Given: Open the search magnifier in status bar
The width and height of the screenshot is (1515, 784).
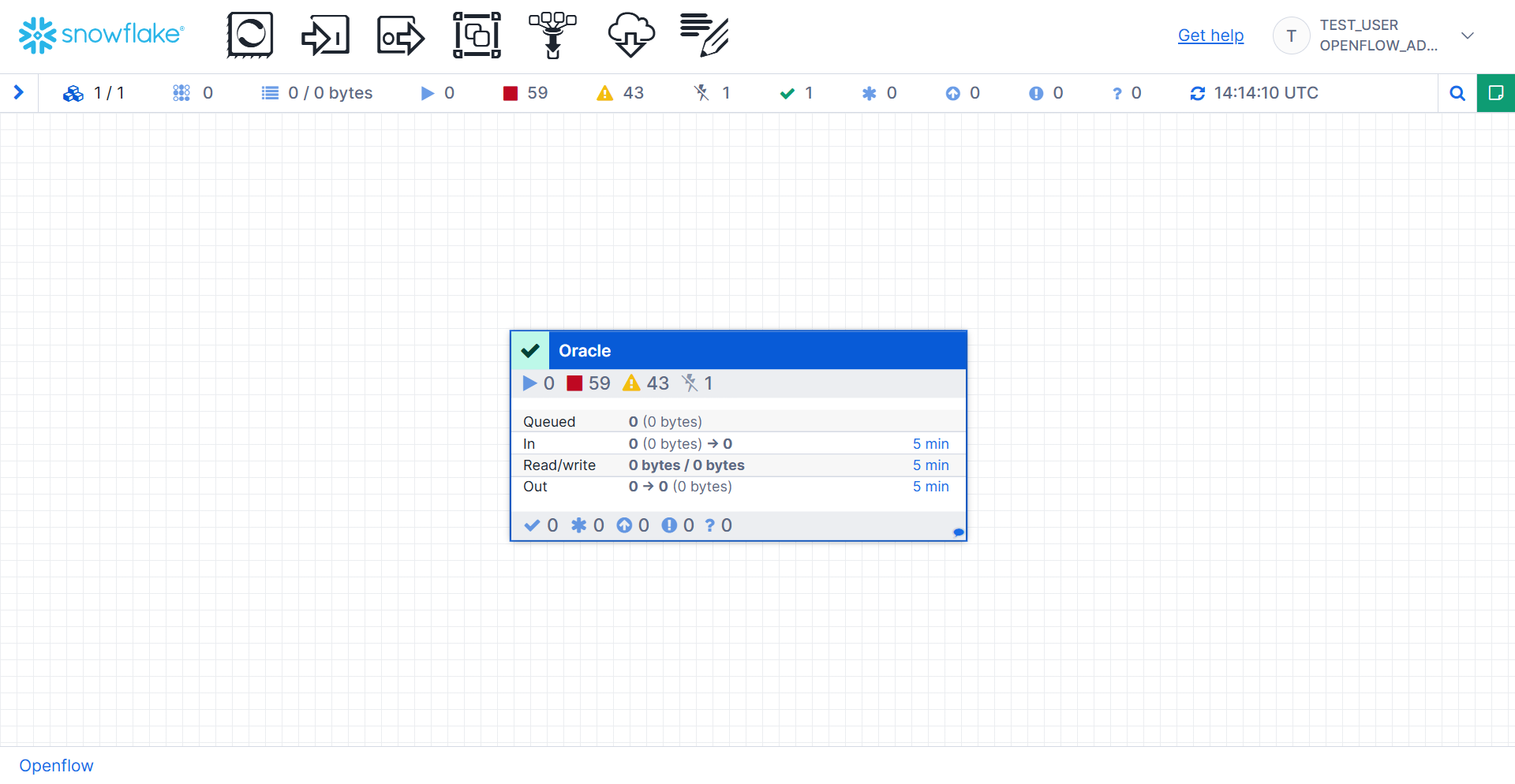Looking at the screenshot, I should pos(1457,93).
